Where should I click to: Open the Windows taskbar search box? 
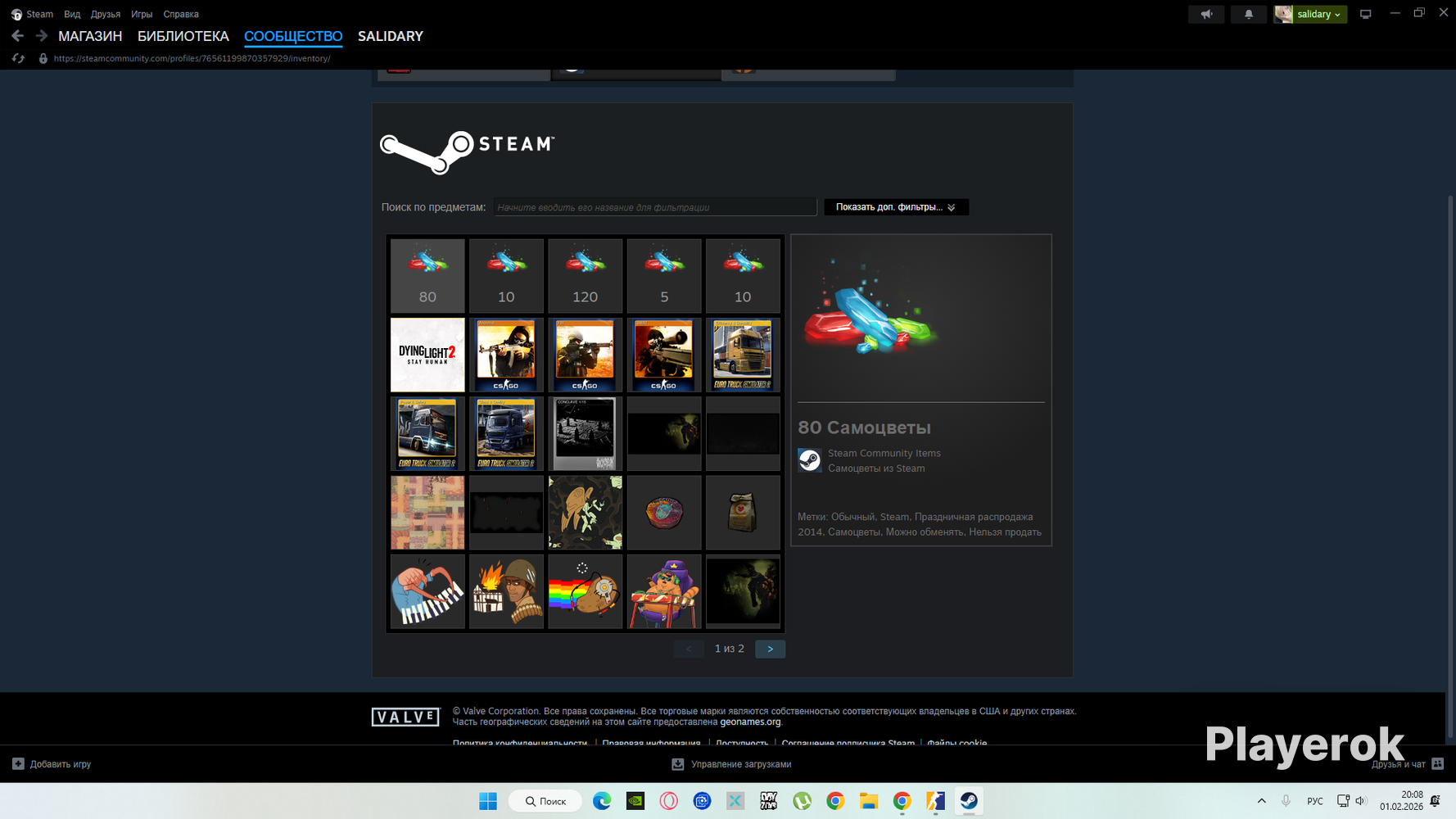tap(545, 801)
